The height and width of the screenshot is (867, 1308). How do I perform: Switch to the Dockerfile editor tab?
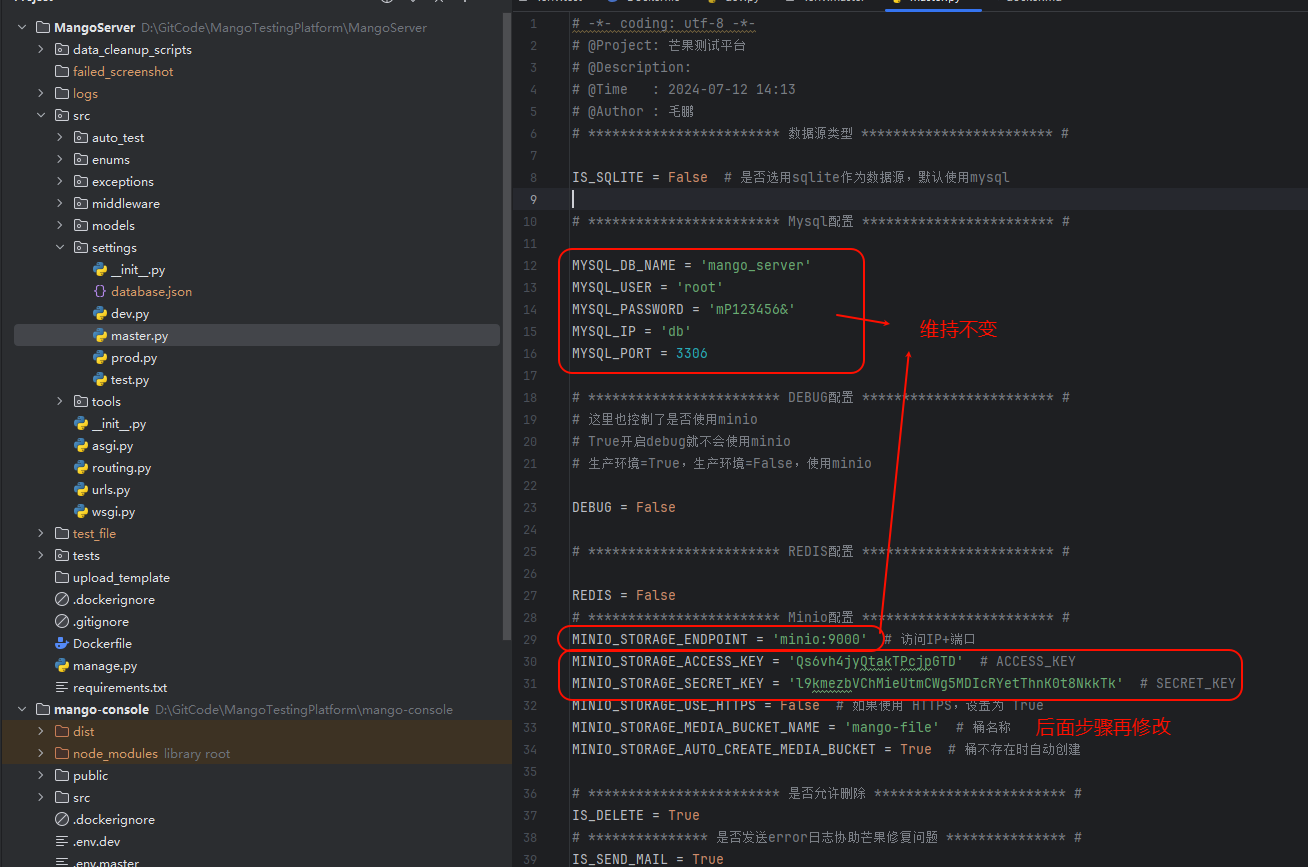tap(650, 3)
